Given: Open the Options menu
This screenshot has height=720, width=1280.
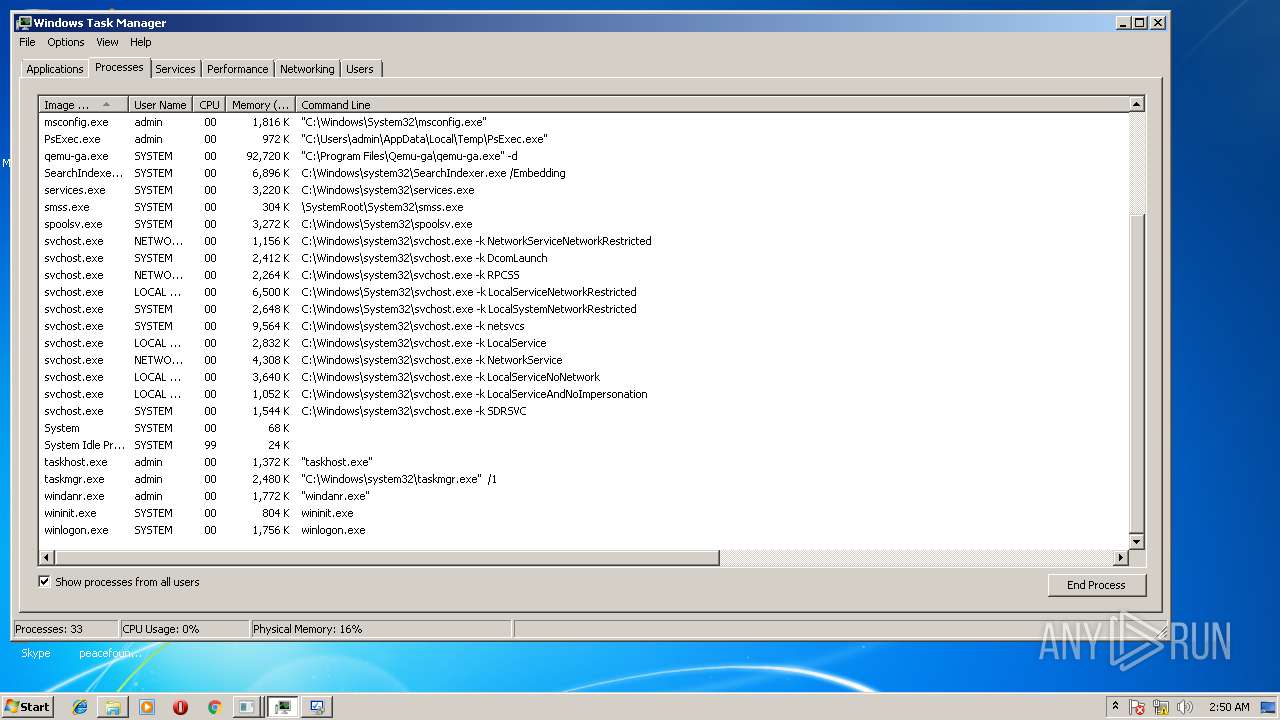Looking at the screenshot, I should pyautogui.click(x=66, y=42).
